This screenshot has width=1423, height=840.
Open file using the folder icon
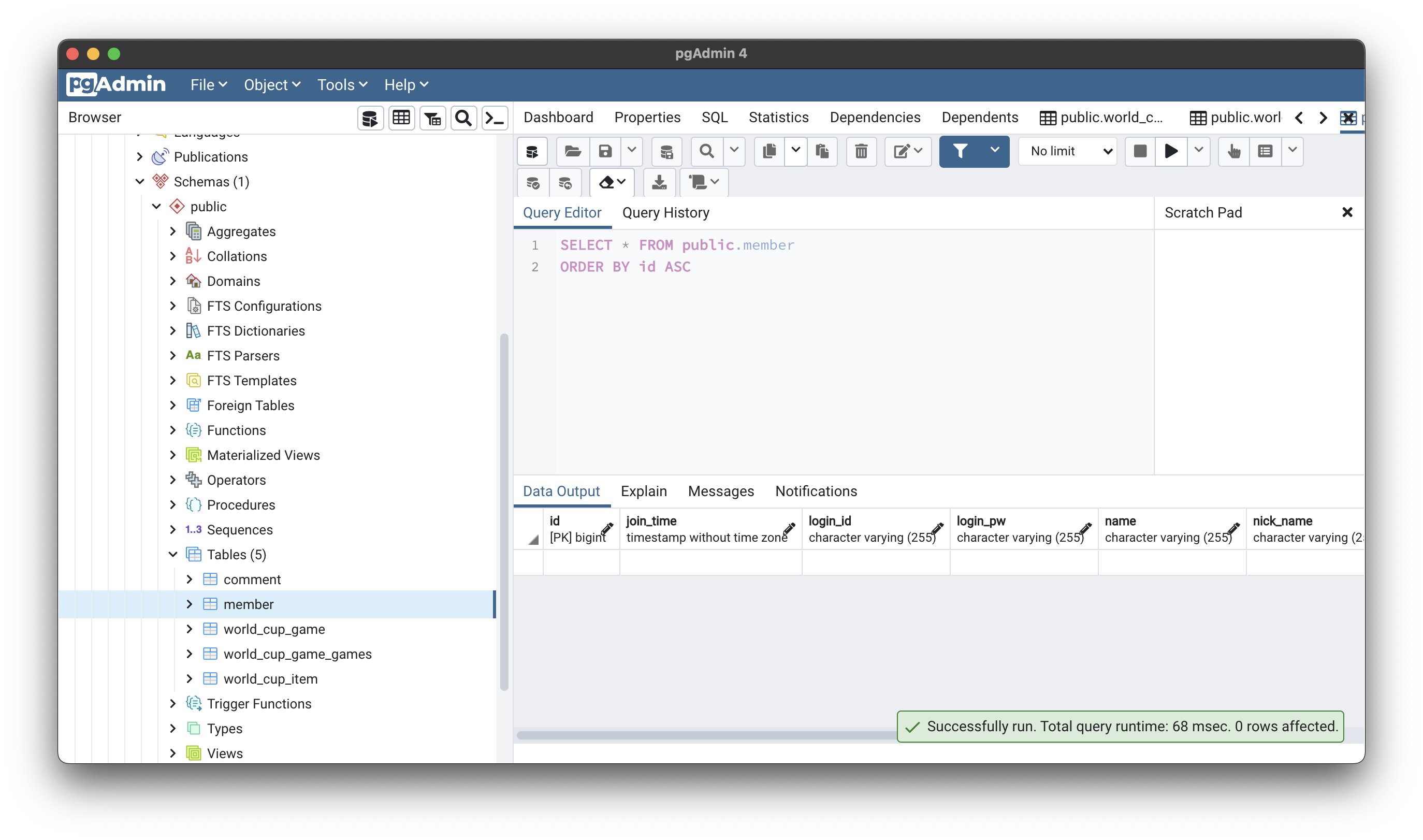point(573,151)
